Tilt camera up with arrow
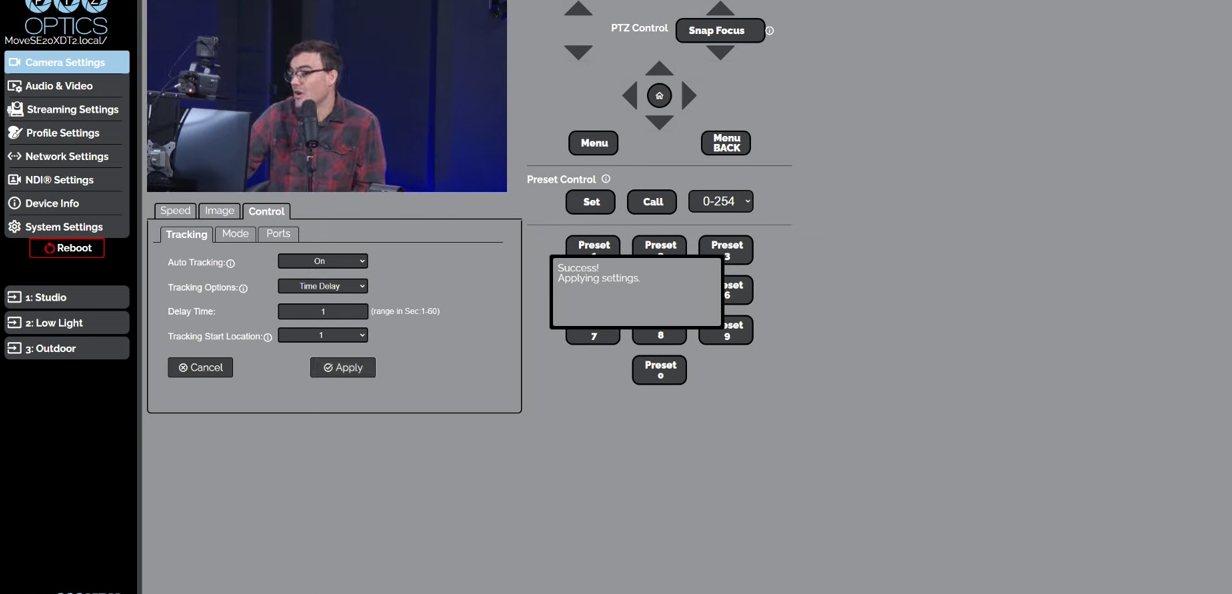The height and width of the screenshot is (594, 1232). pyautogui.click(x=659, y=69)
